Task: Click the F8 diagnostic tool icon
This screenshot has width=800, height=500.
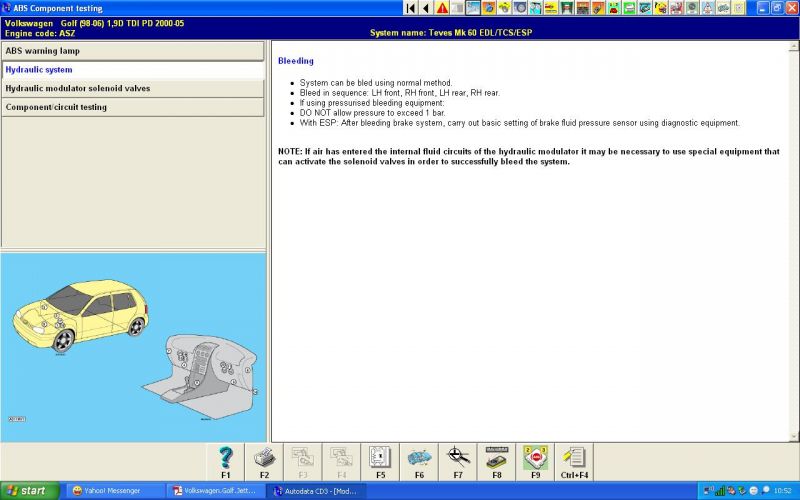Action: 496,459
